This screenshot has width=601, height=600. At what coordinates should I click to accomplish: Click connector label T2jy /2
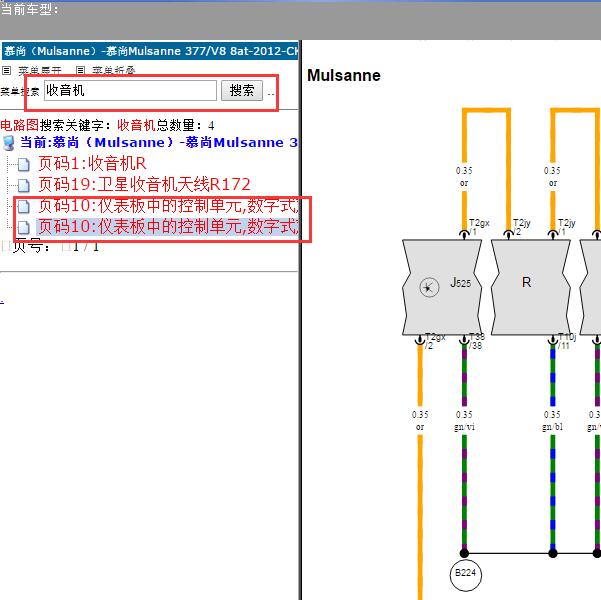click(522, 227)
